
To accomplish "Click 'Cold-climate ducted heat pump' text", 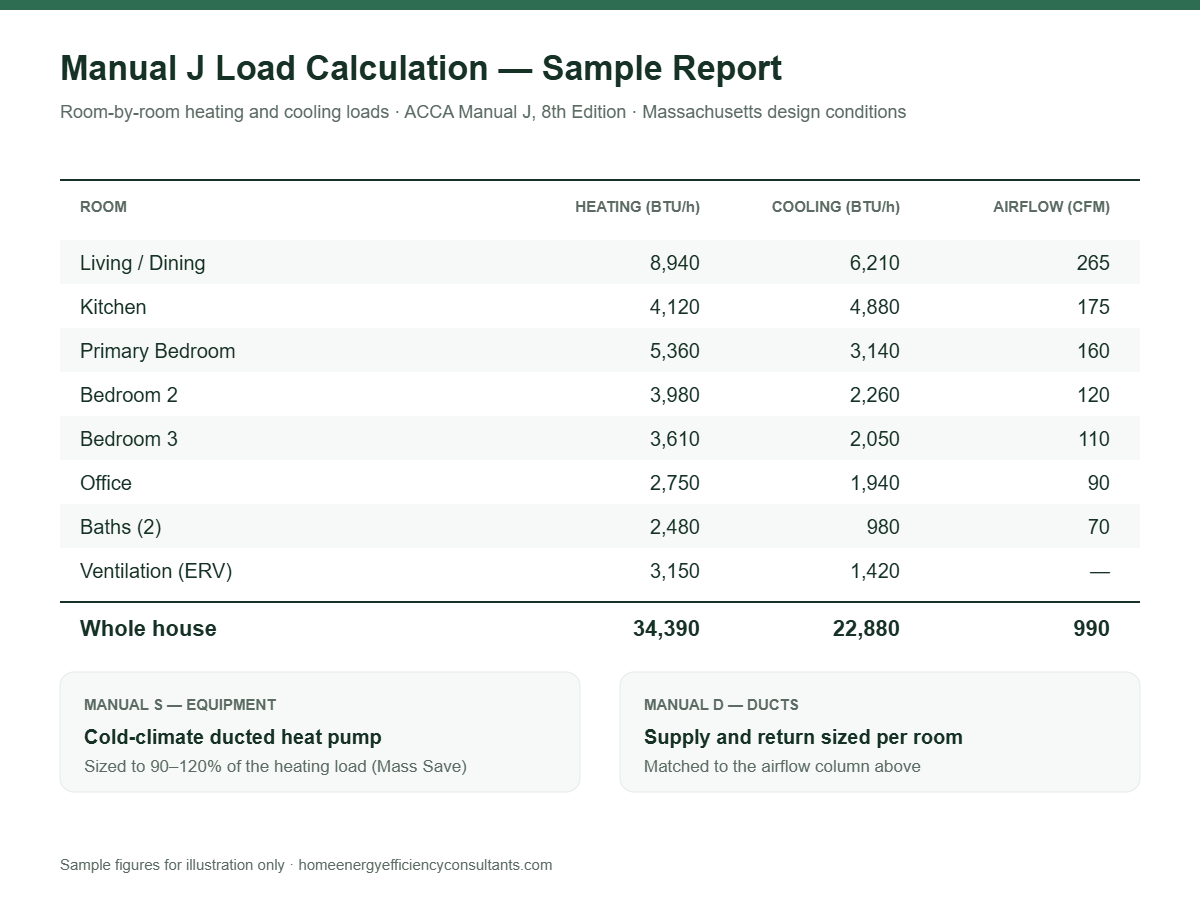I will [233, 737].
